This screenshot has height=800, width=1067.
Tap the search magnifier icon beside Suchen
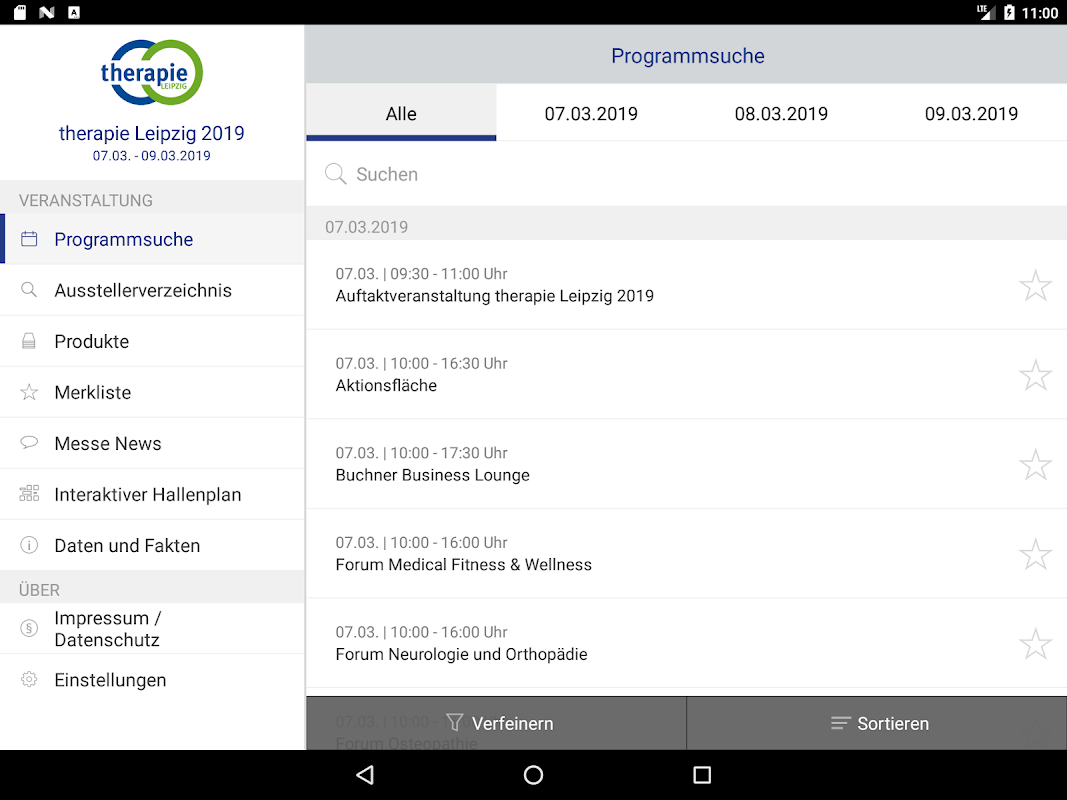coord(335,174)
